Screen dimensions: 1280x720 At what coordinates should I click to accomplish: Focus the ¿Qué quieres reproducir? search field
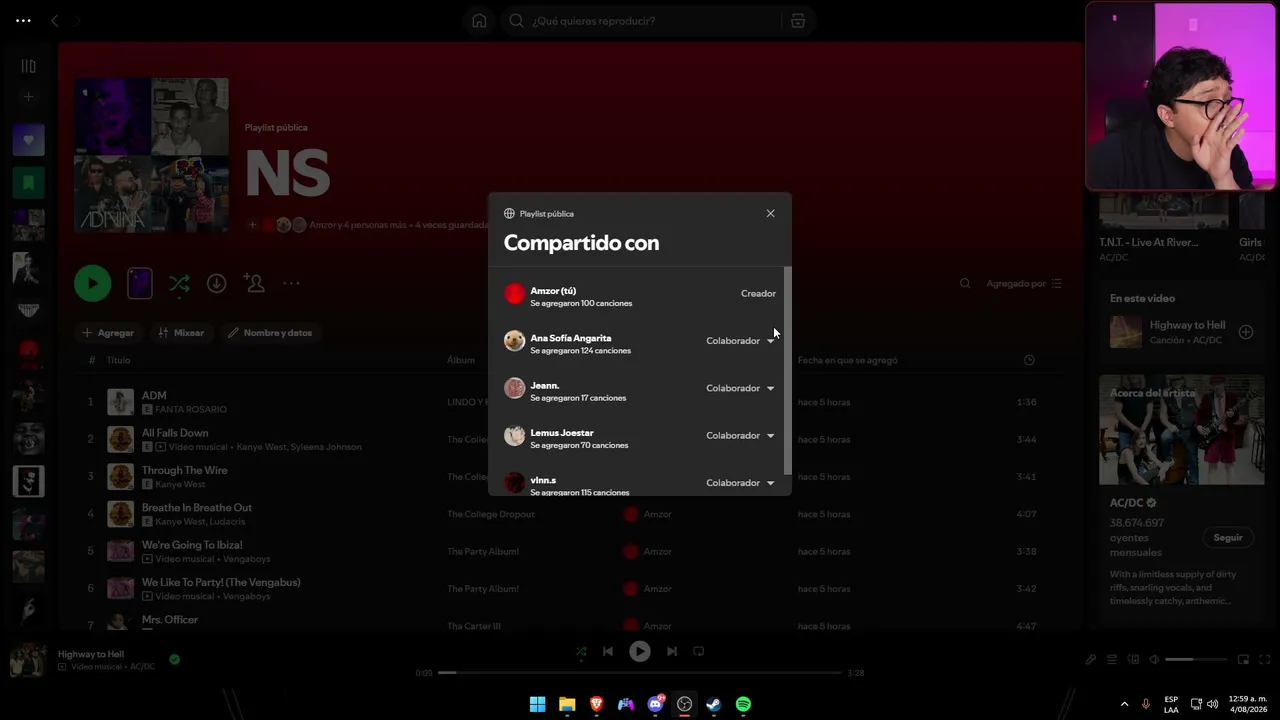(640, 21)
